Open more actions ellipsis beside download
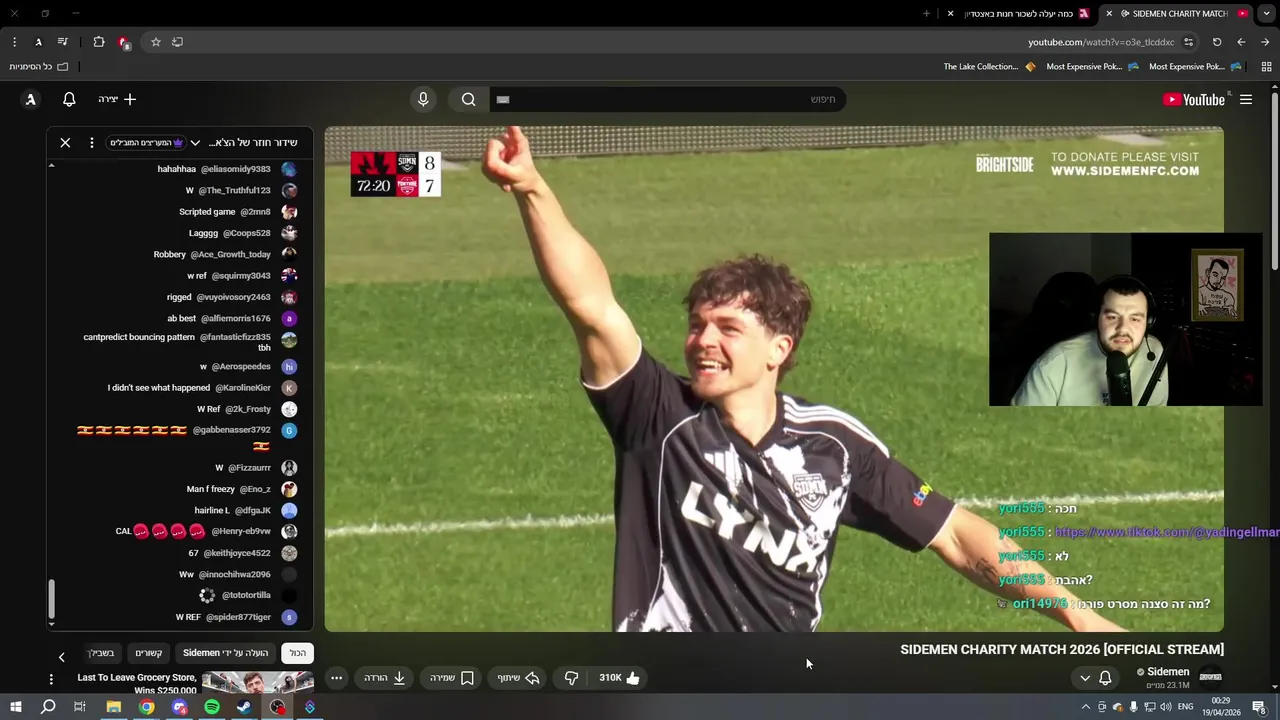1280x720 pixels. 336,678
